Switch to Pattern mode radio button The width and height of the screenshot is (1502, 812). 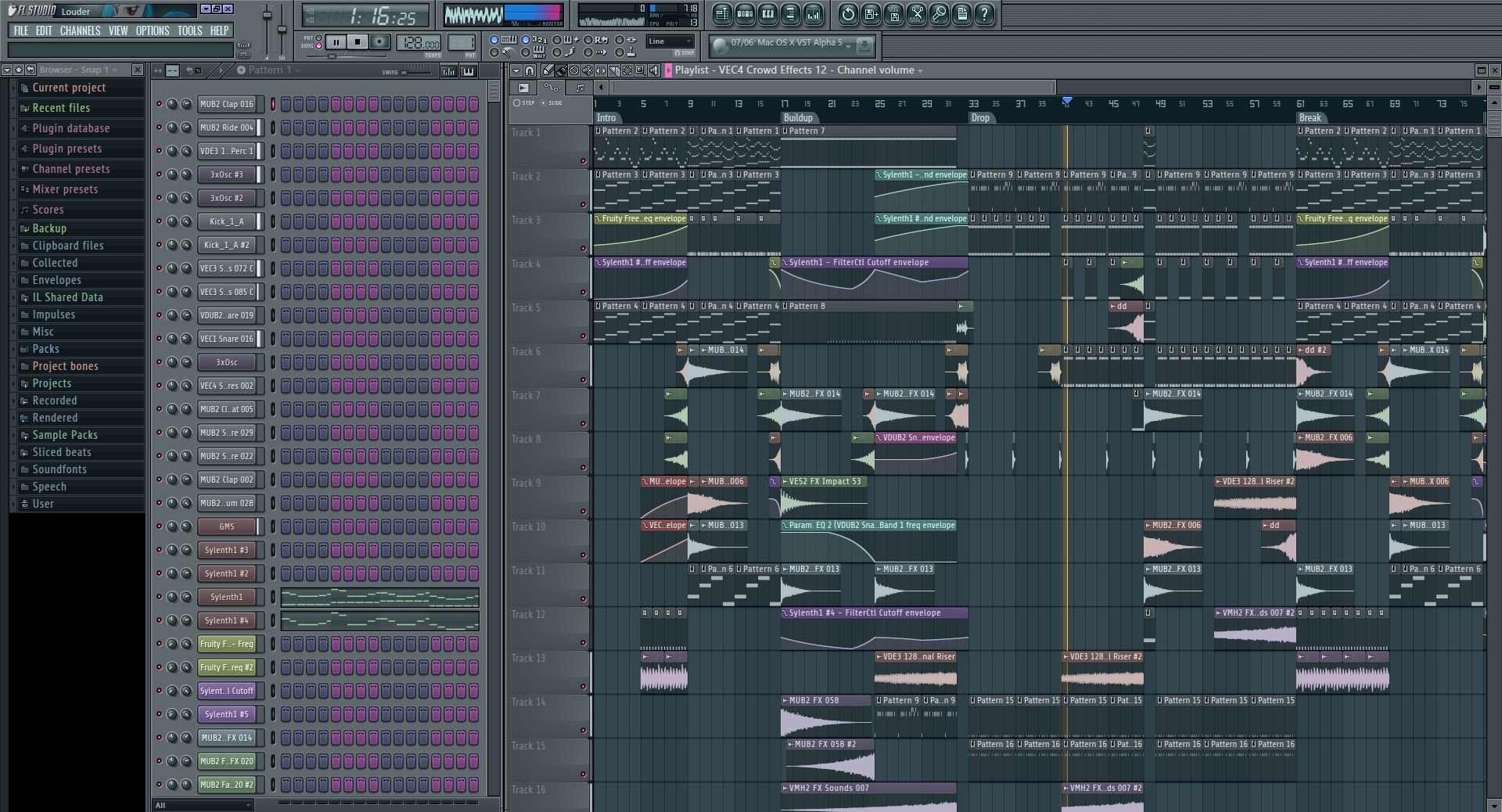tap(318, 38)
